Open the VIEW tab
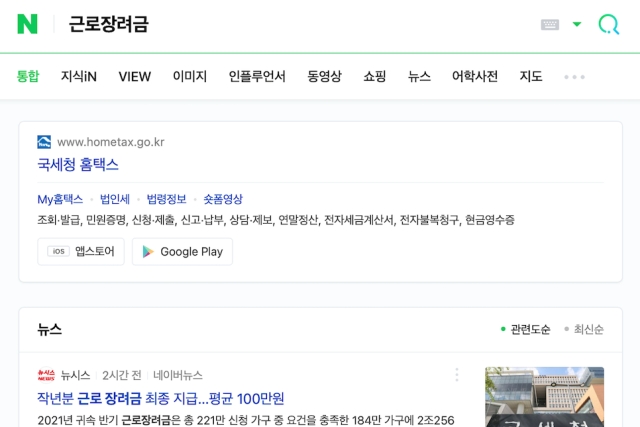This screenshot has width=640, height=427. click(x=135, y=76)
